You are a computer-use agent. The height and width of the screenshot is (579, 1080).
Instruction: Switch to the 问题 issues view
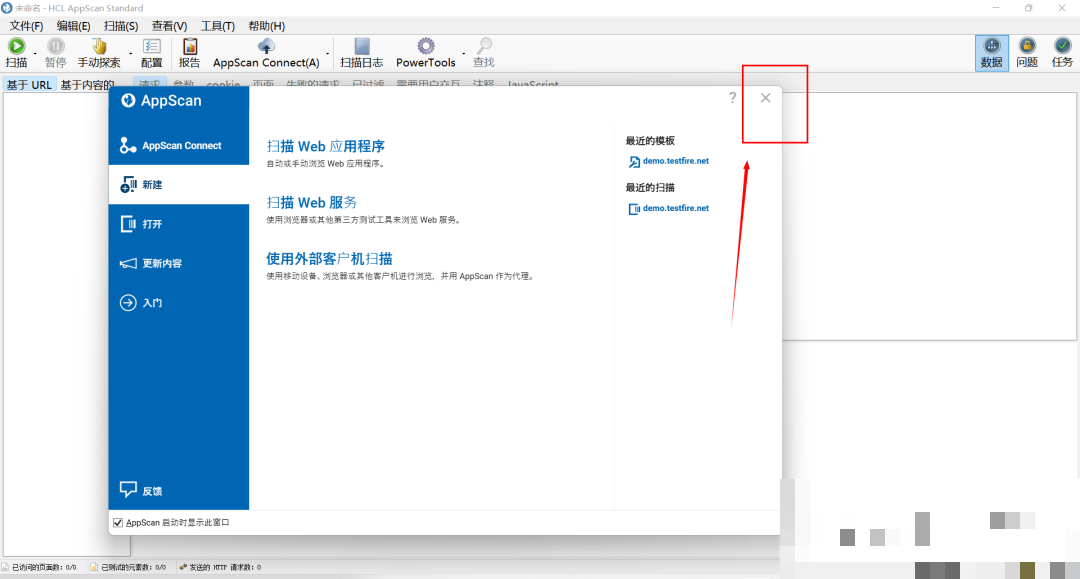(x=1027, y=53)
